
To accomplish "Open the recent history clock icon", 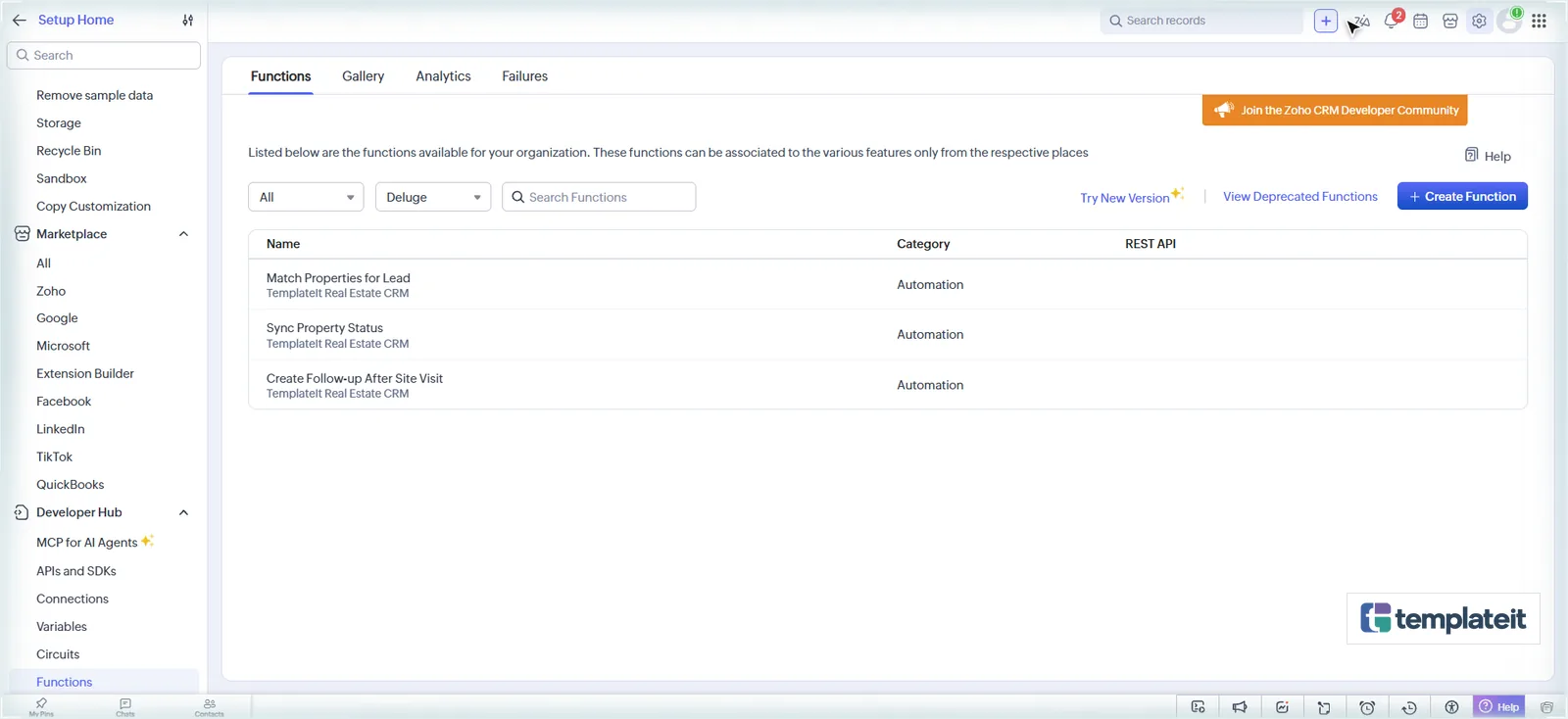I will pyautogui.click(x=1409, y=707).
